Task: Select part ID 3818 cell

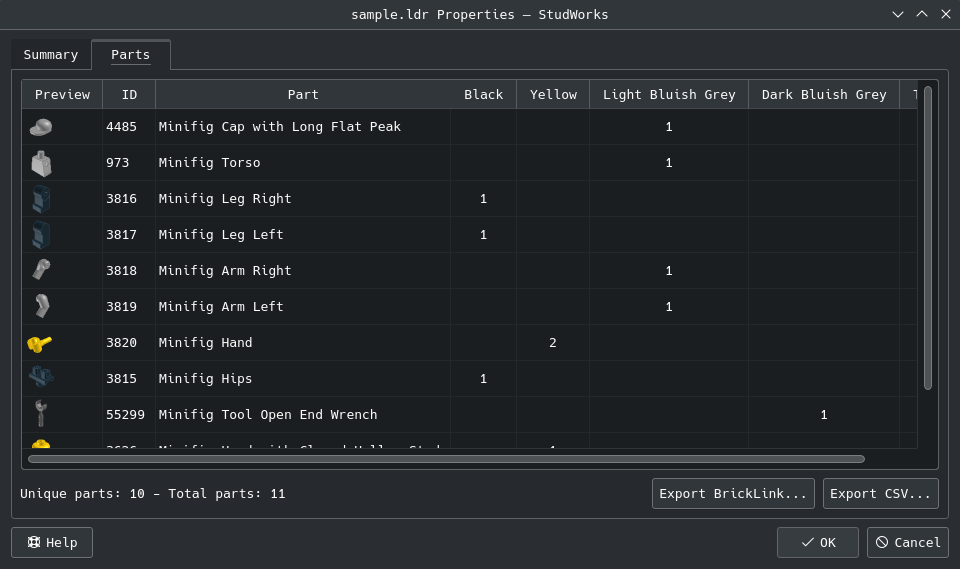Action: point(129,271)
